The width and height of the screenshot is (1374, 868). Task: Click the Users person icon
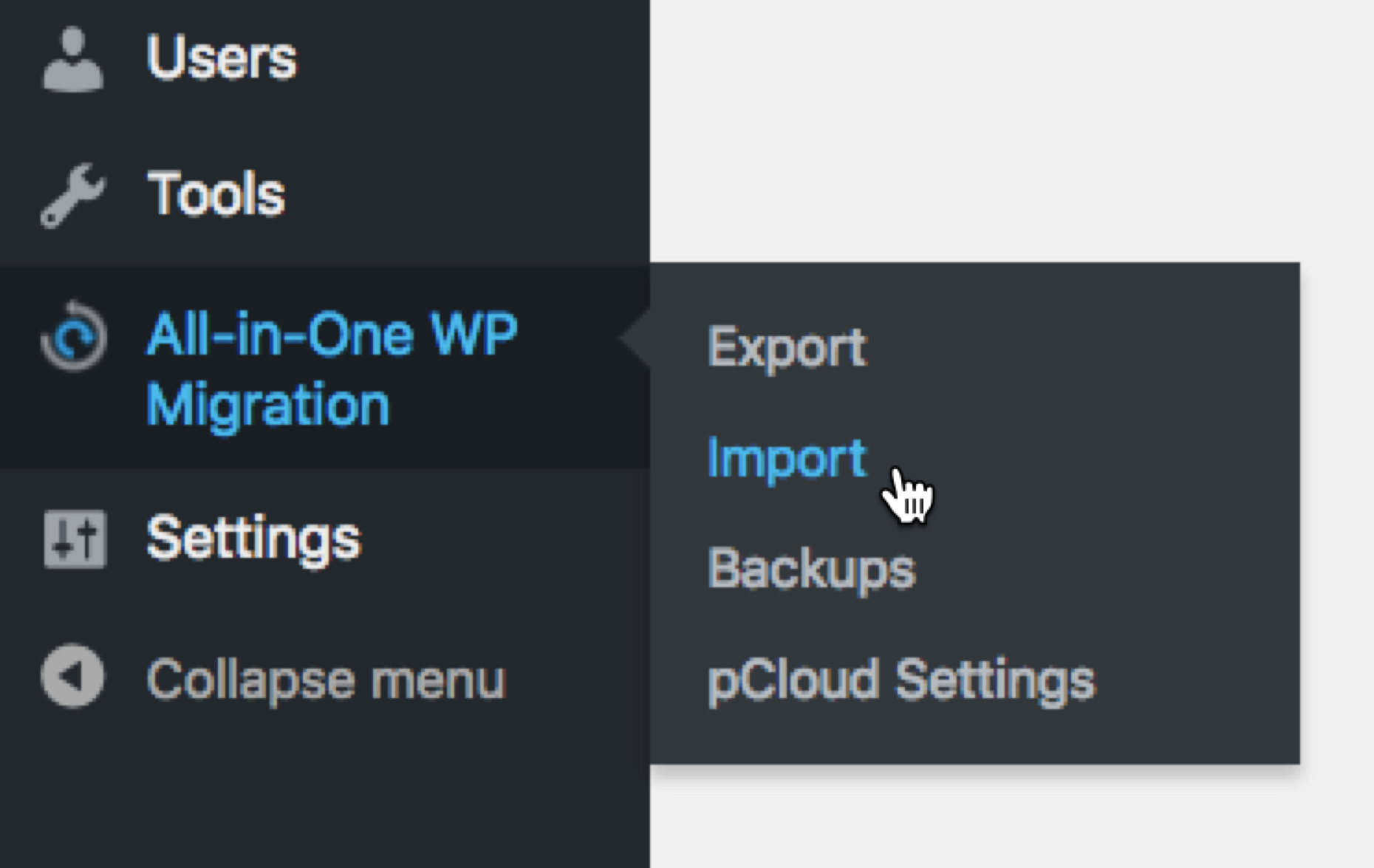pos(72,59)
